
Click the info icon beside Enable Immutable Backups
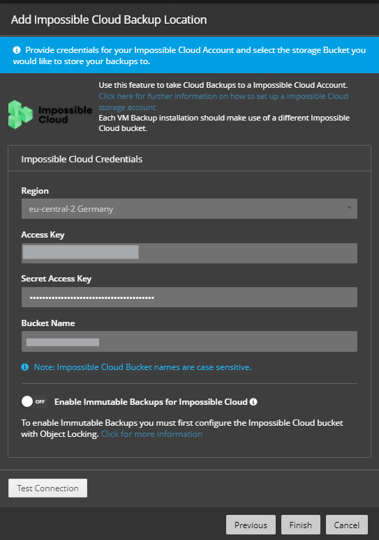[253, 402]
